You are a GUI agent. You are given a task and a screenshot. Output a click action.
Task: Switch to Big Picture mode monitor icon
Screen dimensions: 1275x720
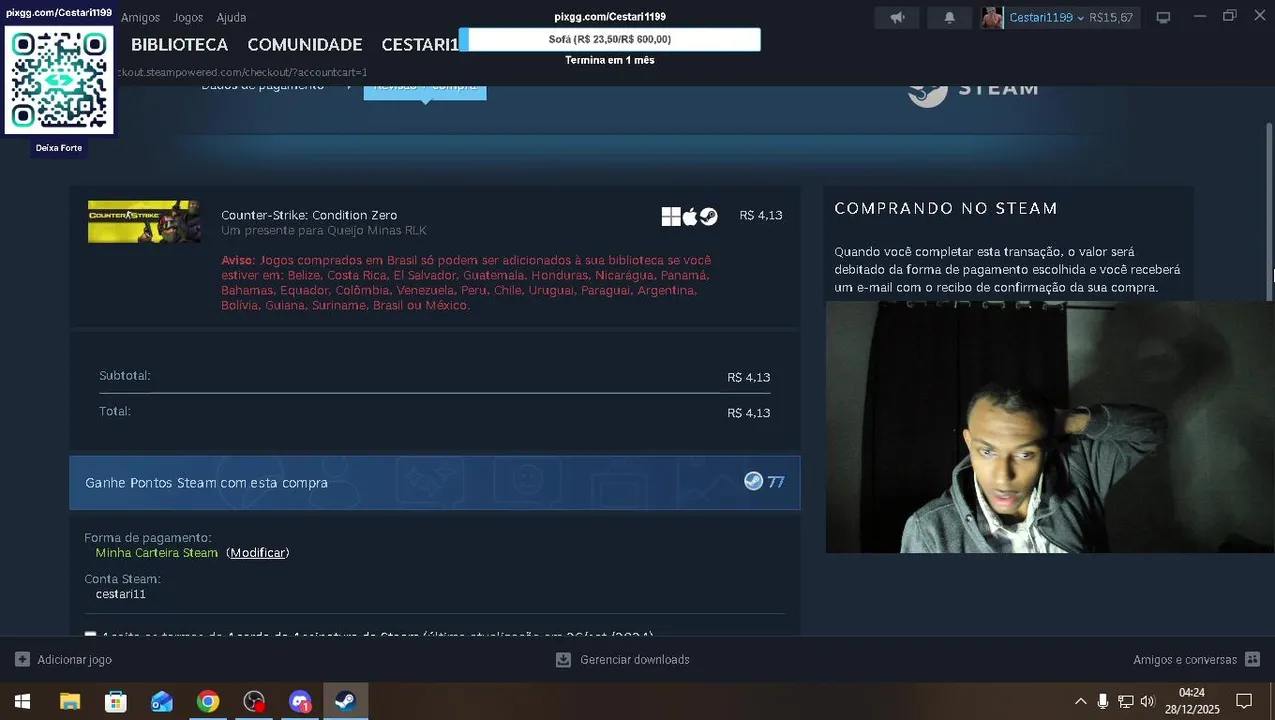[x=1163, y=17]
